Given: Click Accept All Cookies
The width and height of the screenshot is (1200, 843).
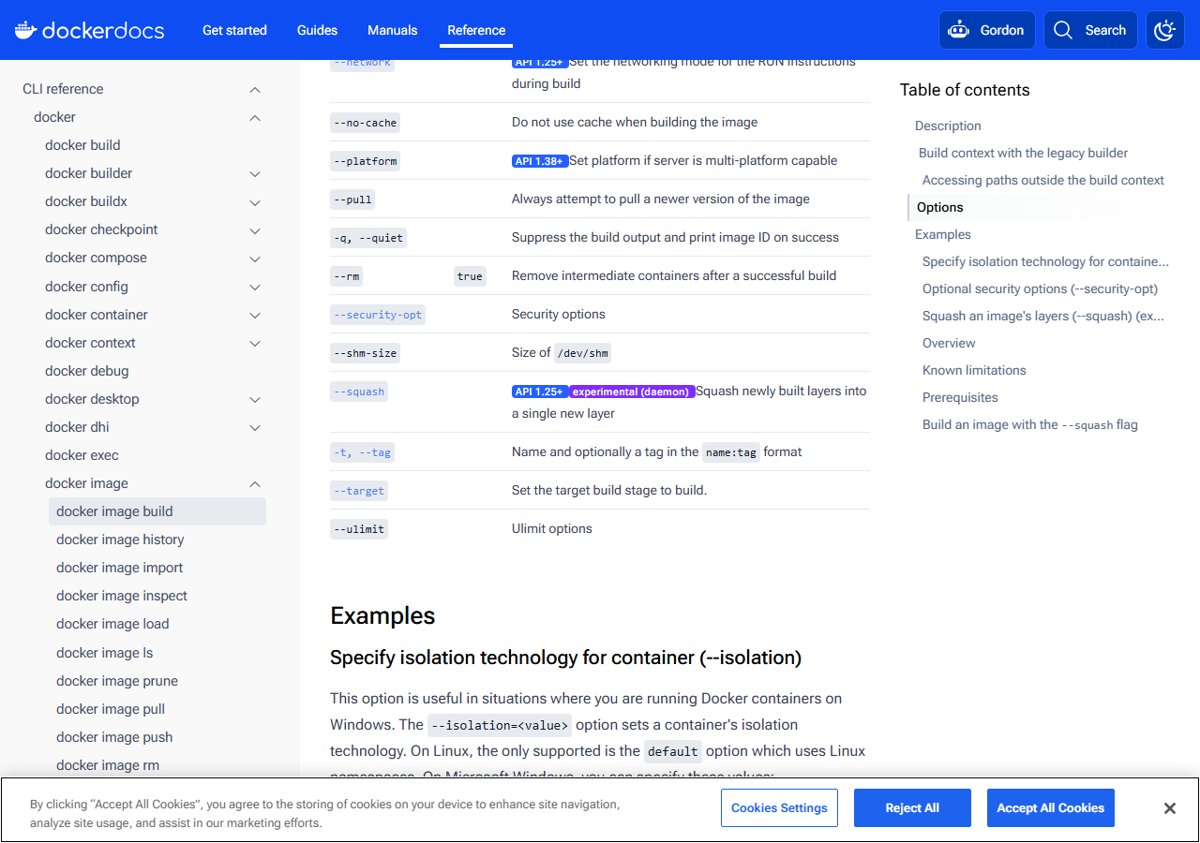Looking at the screenshot, I should point(1051,808).
